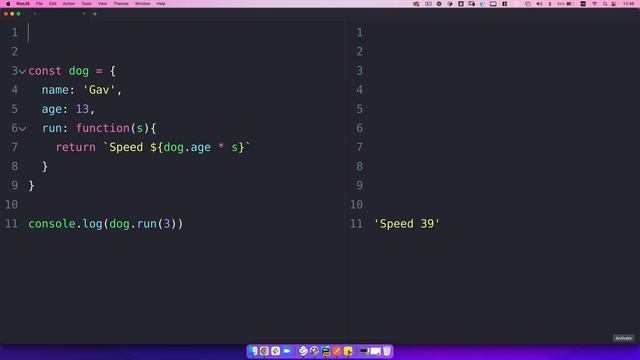
Task: Click the Bluetooth icon in the menu bar
Action: [549, 4]
